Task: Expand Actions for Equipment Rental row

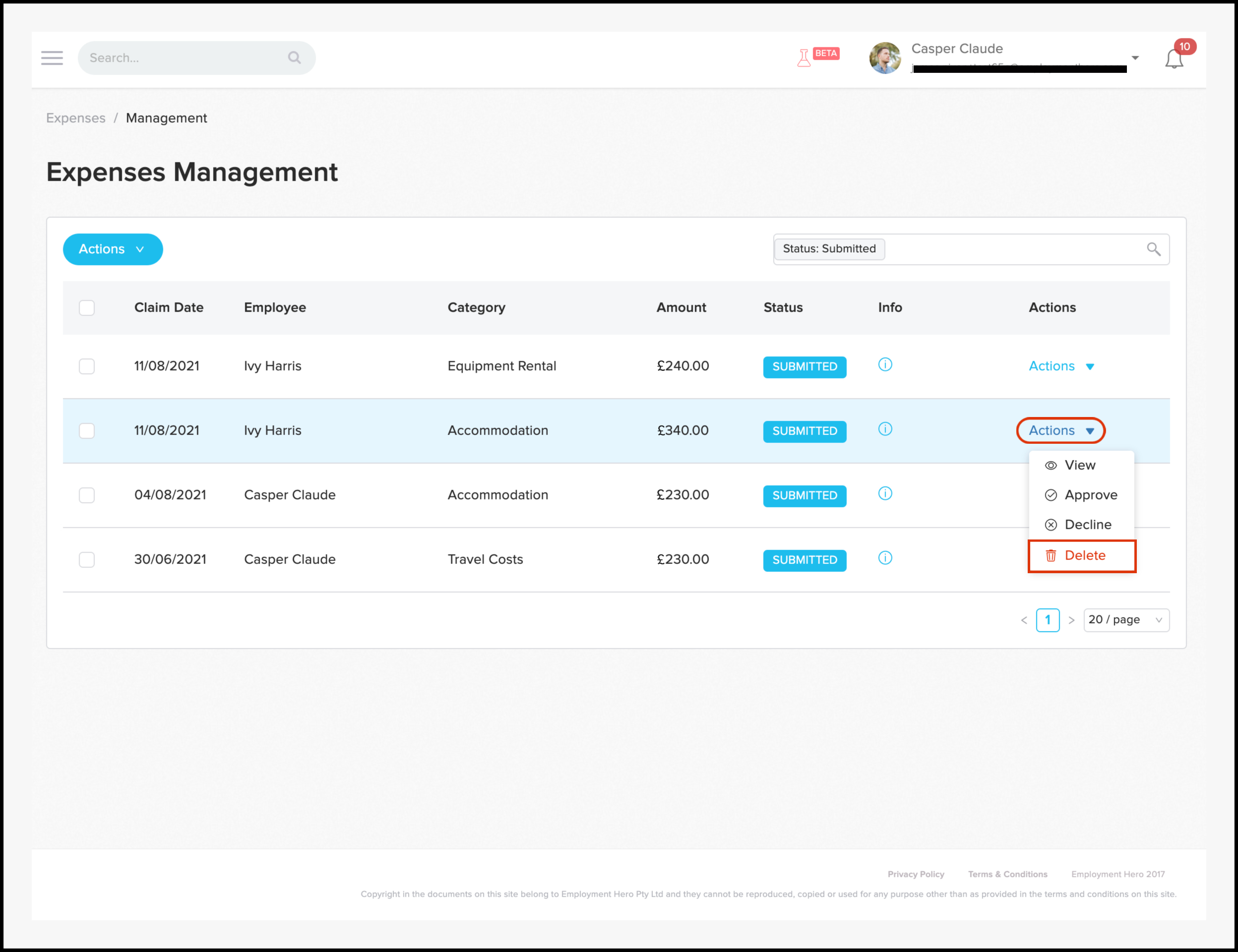Action: pos(1060,366)
